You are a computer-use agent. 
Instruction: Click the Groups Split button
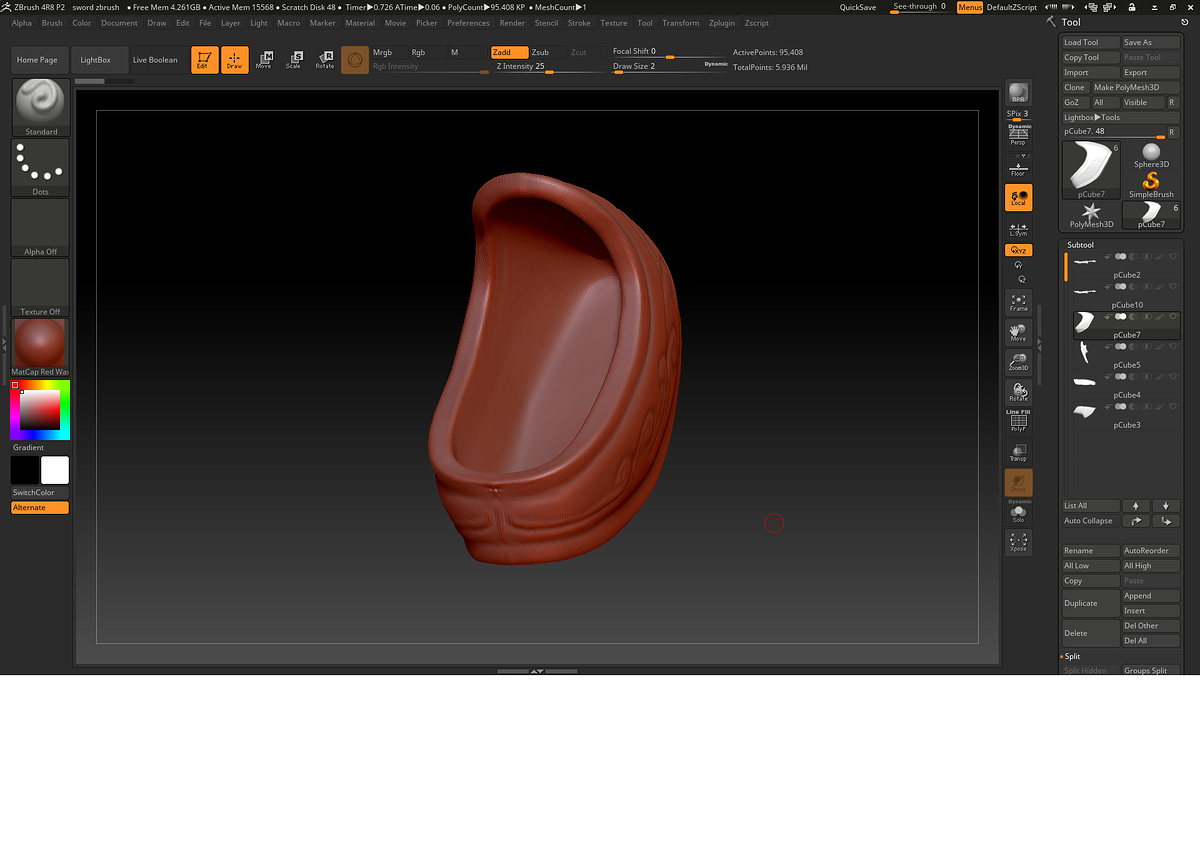1150,670
